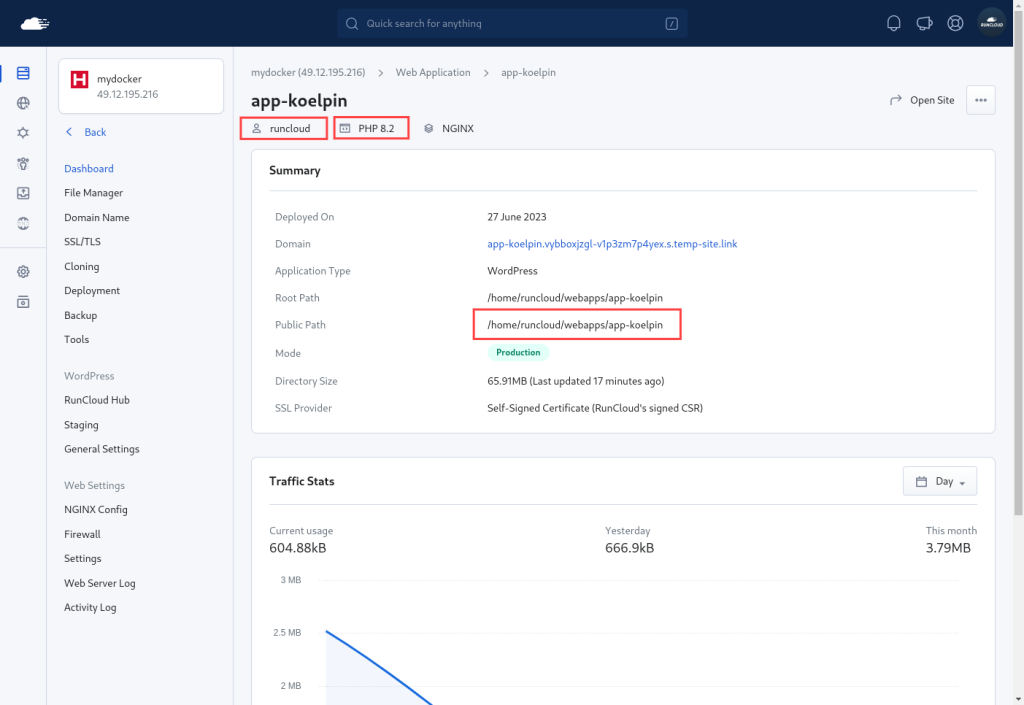Open File Manager in the sidebar

[x=93, y=193]
